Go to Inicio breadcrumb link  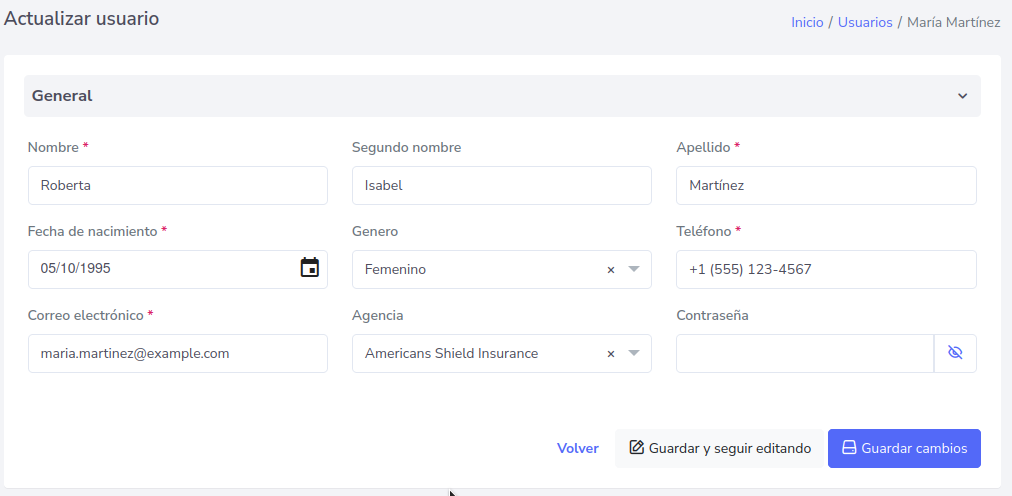click(x=807, y=22)
